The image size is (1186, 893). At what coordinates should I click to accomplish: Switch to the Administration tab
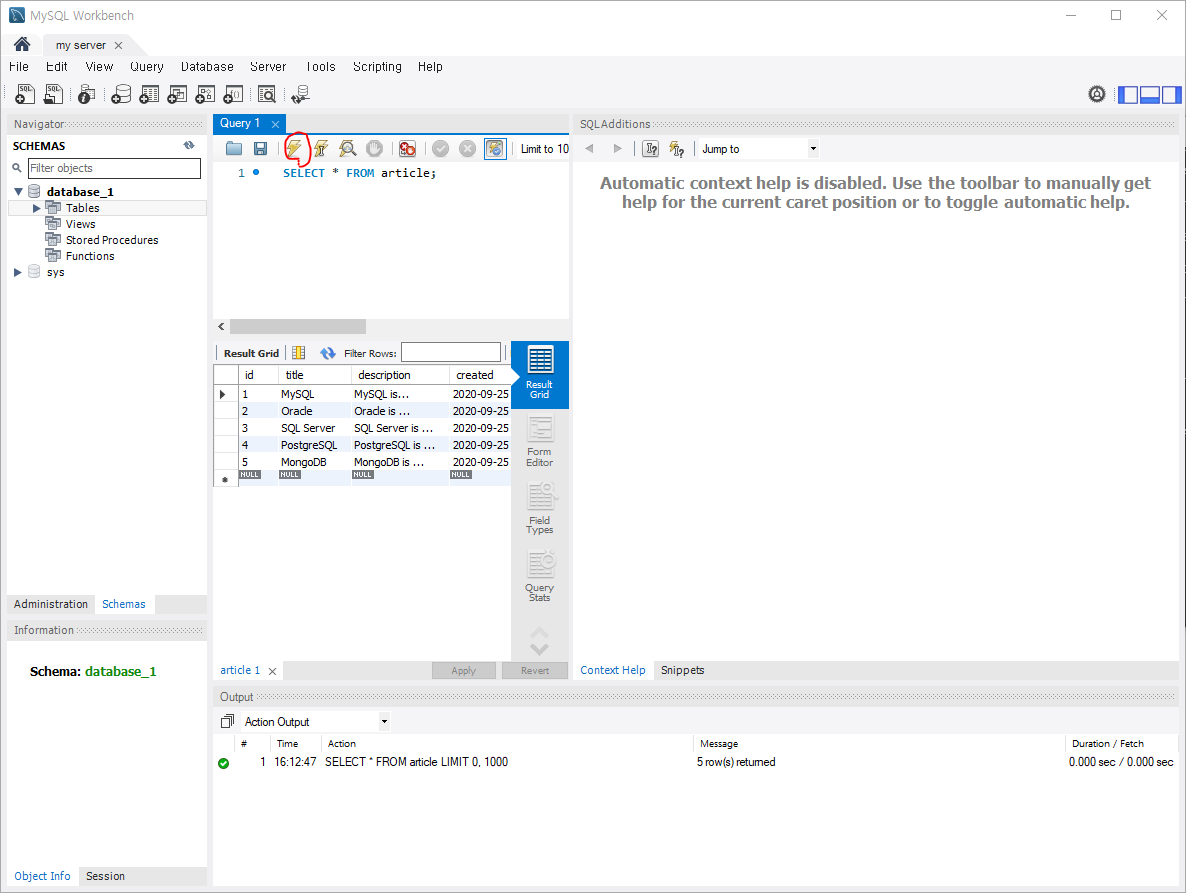(x=51, y=604)
